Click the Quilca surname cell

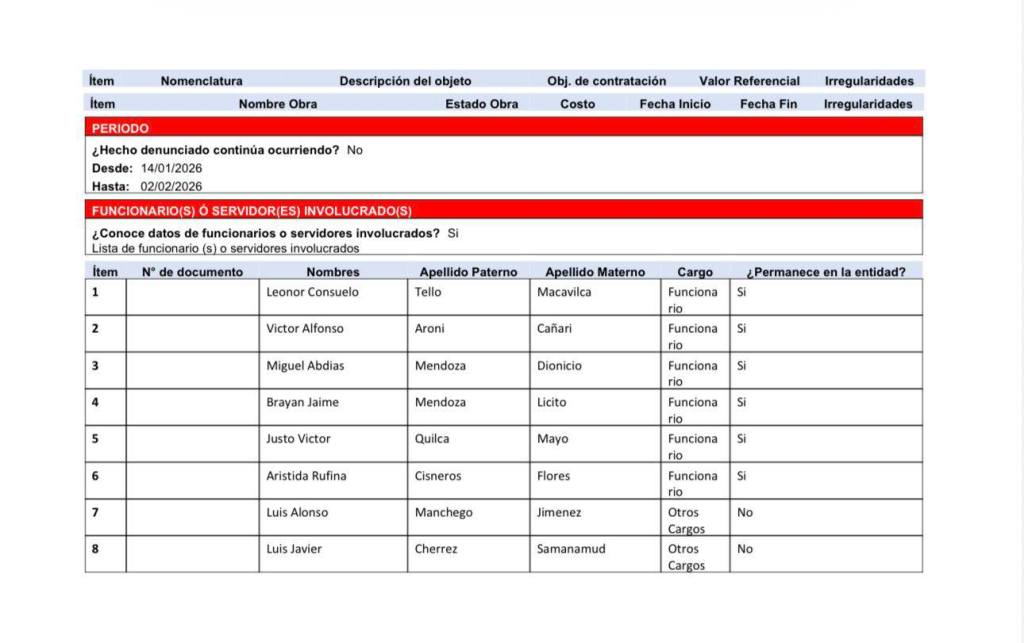click(432, 439)
